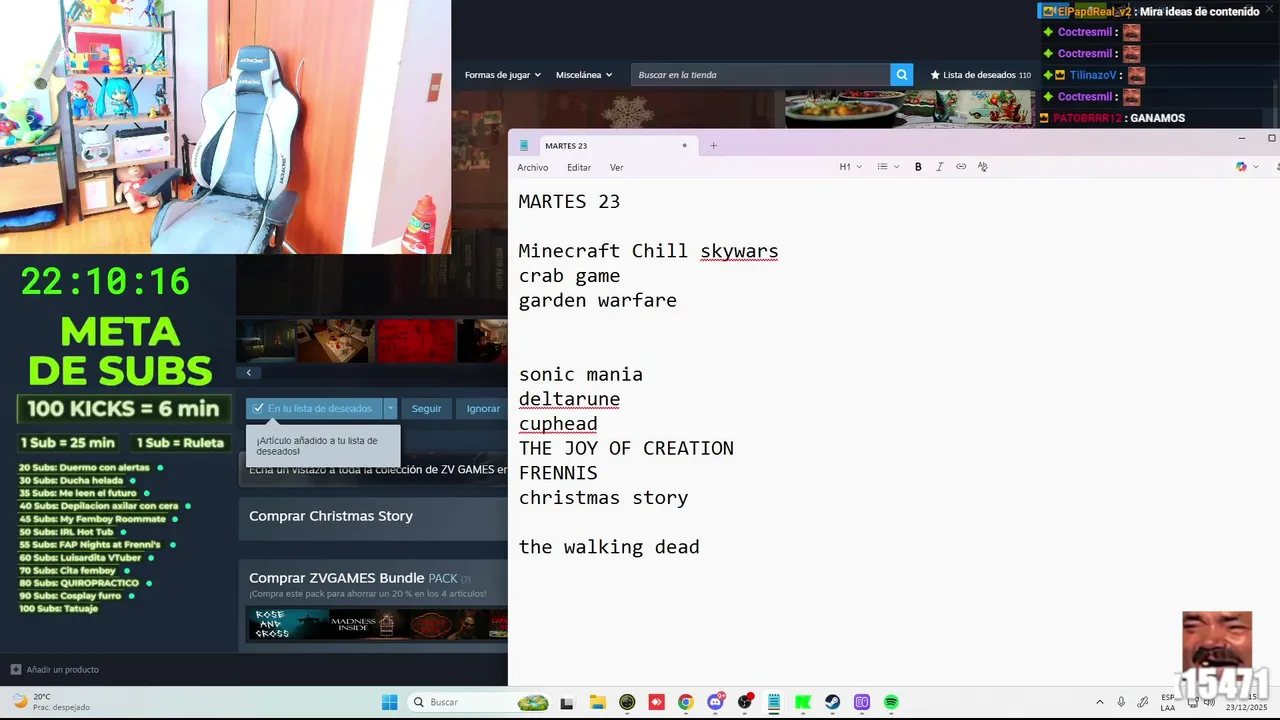Viewport: 1280px width, 720px height.
Task: Open the Editar menu in Notepad
Action: [x=579, y=168]
